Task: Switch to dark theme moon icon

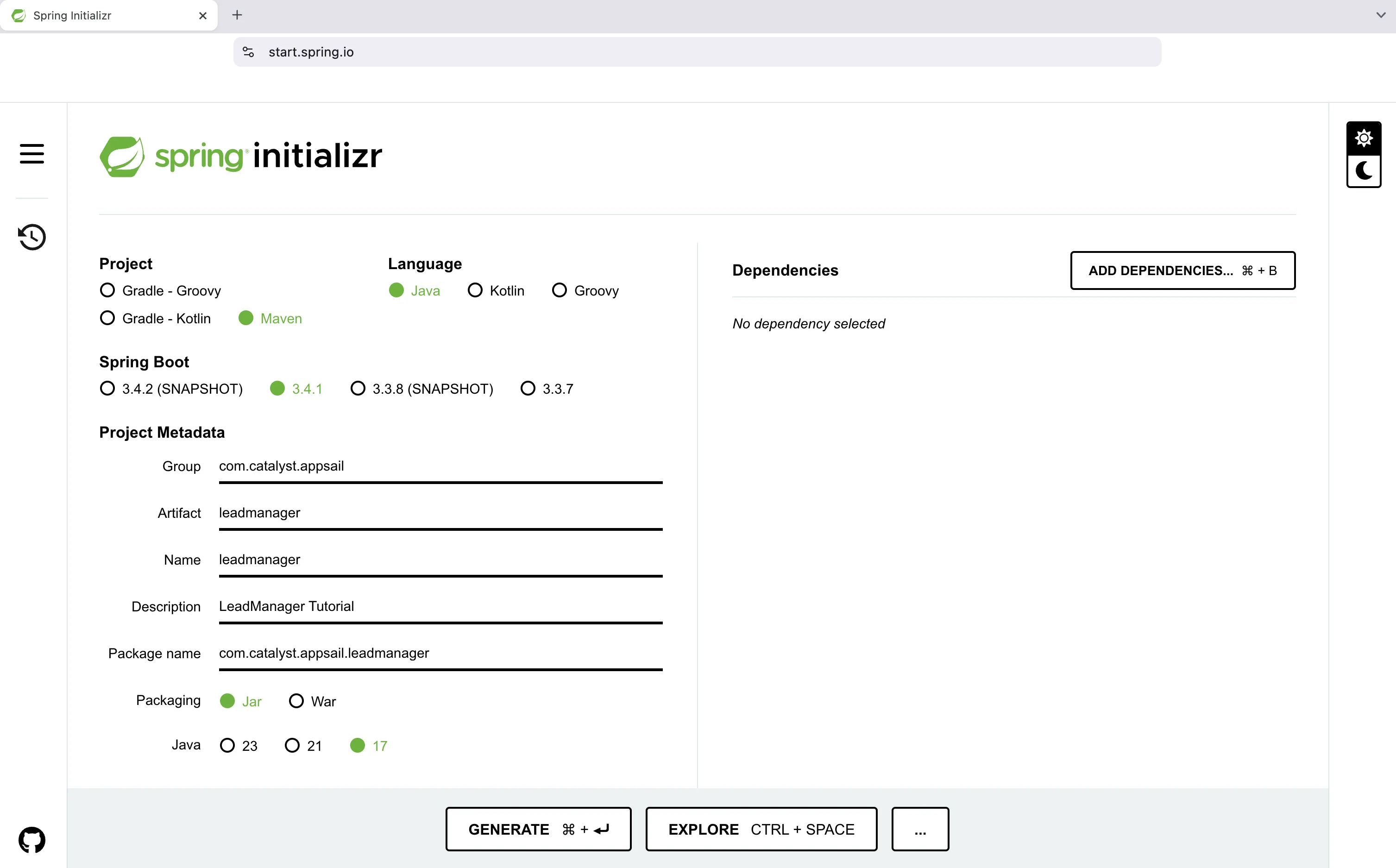Action: [x=1363, y=171]
